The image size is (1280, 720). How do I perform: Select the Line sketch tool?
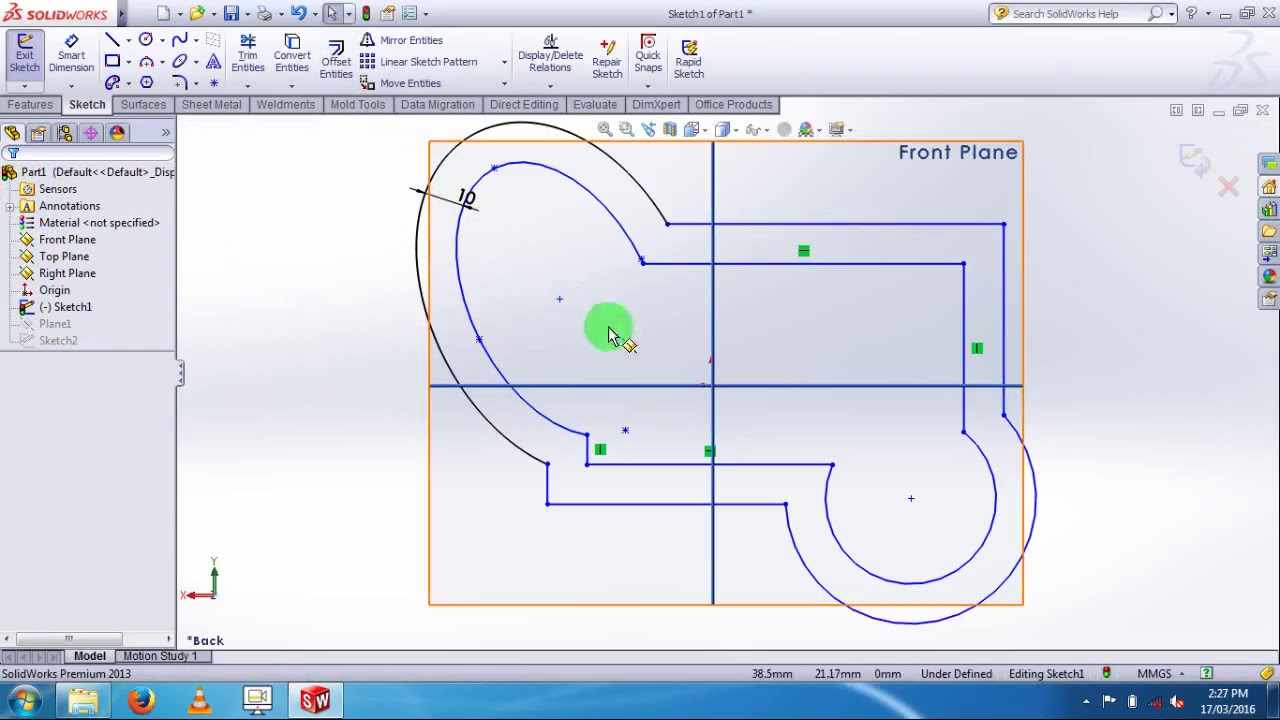(x=112, y=40)
